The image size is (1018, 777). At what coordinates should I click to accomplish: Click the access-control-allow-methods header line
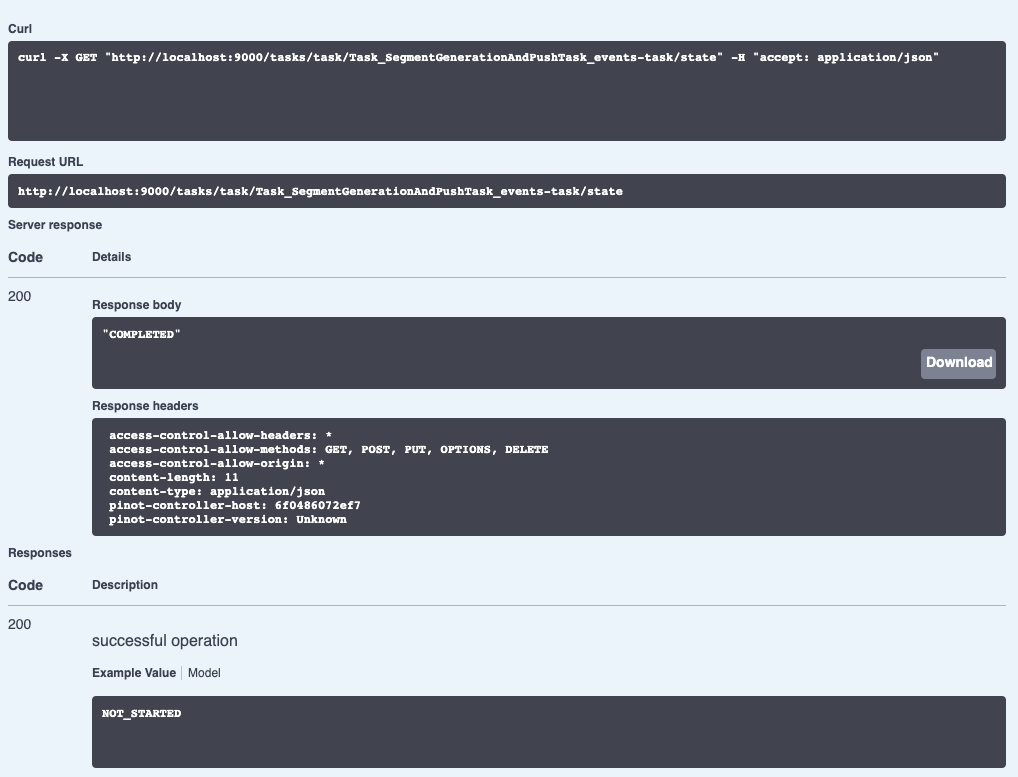(329, 449)
